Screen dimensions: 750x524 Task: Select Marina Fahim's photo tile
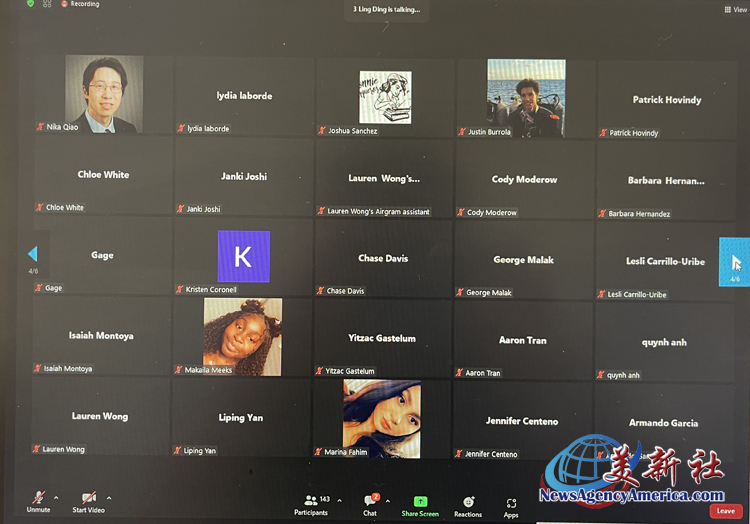[x=382, y=419]
